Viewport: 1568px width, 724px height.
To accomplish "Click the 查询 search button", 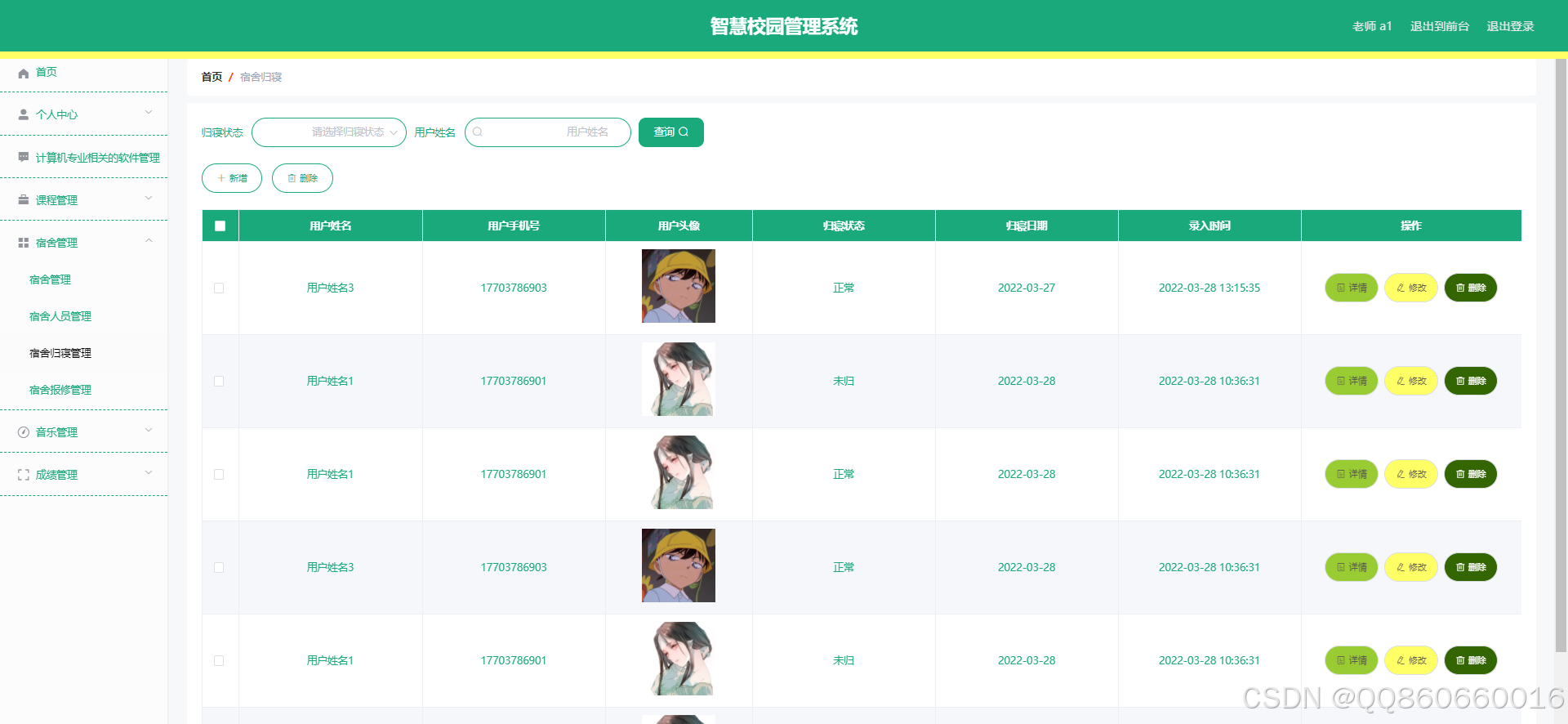I will click(671, 132).
